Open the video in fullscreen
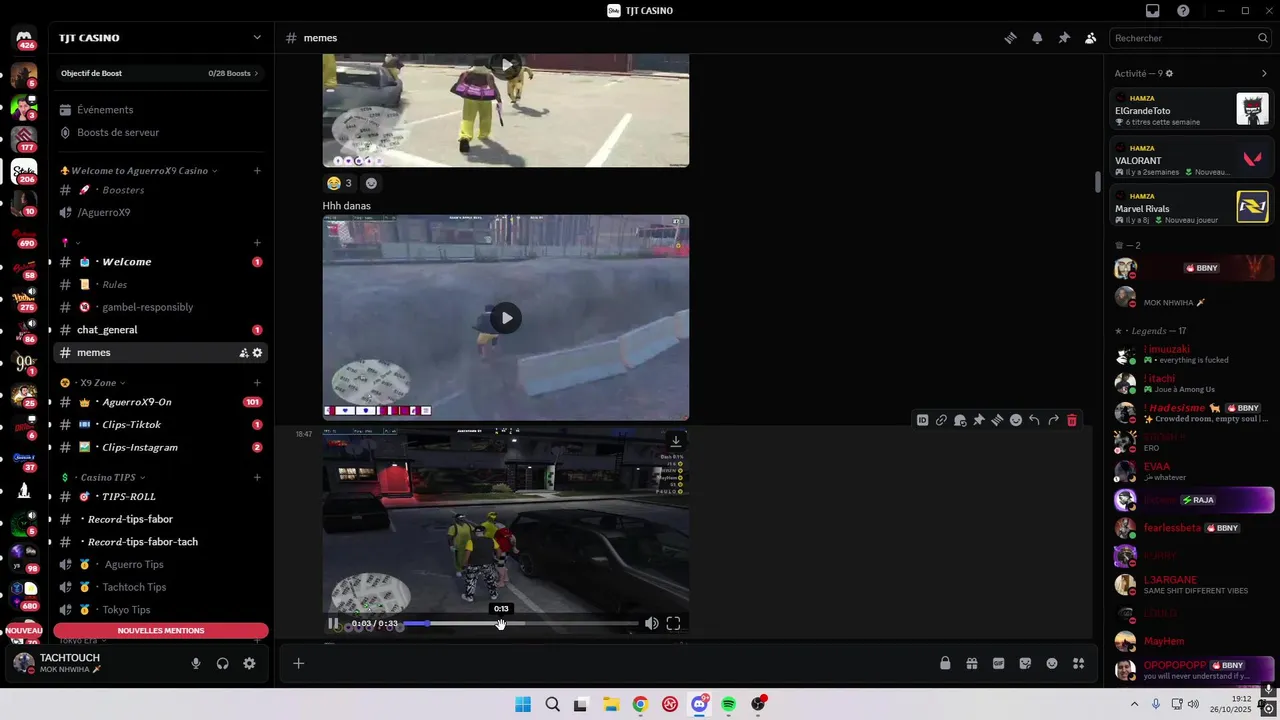The height and width of the screenshot is (720, 1280). [x=673, y=623]
